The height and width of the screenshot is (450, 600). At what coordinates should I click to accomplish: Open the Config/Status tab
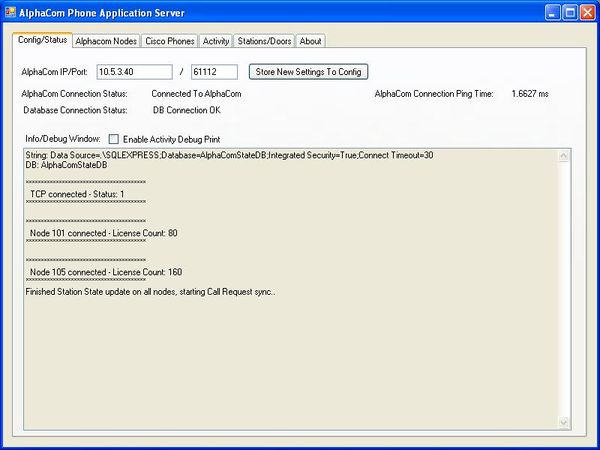coord(42,40)
